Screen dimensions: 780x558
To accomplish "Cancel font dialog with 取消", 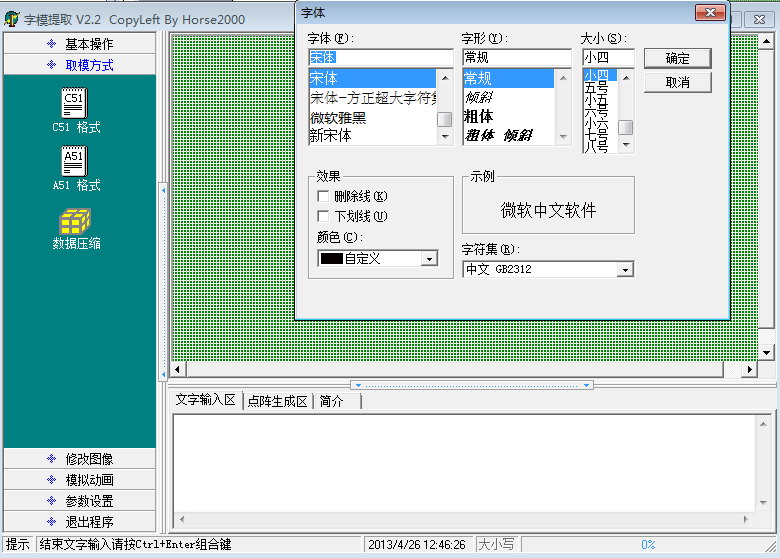I will 678,83.
